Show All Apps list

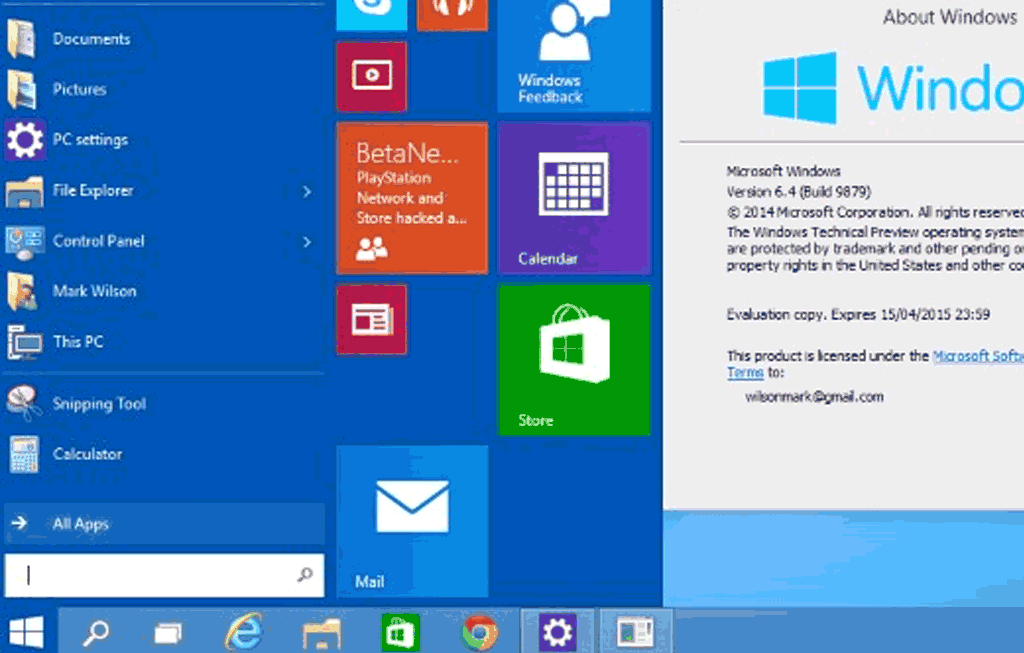pos(164,523)
